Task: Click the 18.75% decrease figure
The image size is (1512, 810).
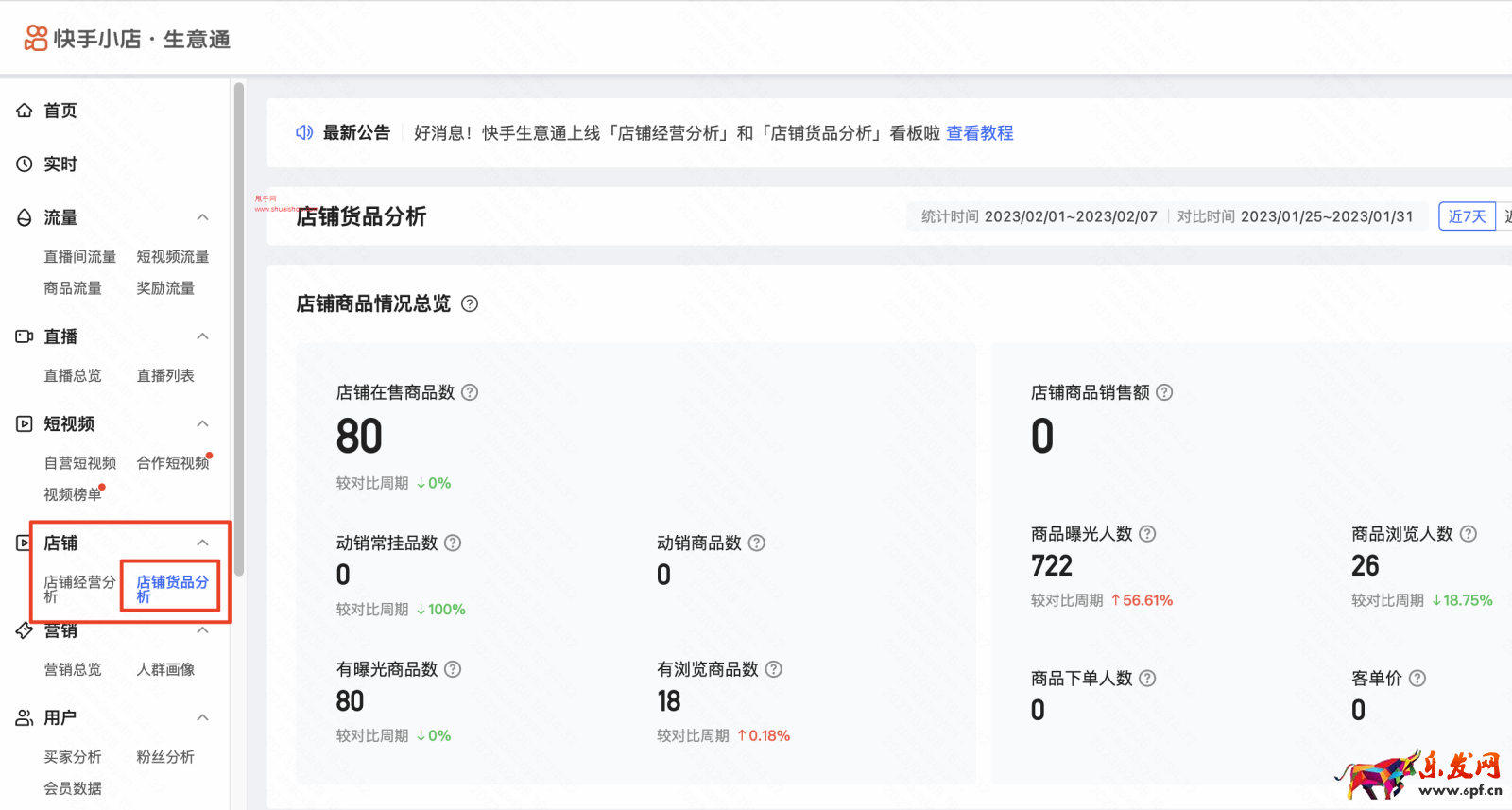Action: 1463,600
